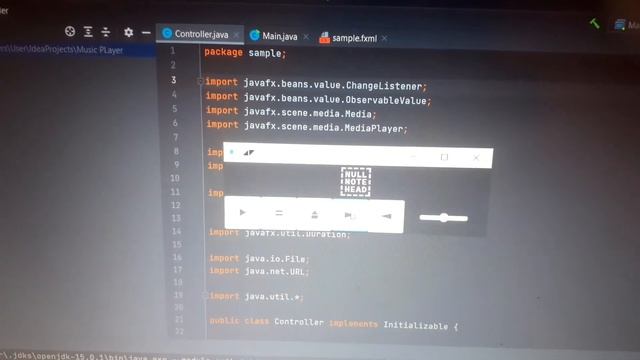Click 'javafx.scene.media.MediaPlayer' import line
This screenshot has height=360, width=640.
point(307,126)
